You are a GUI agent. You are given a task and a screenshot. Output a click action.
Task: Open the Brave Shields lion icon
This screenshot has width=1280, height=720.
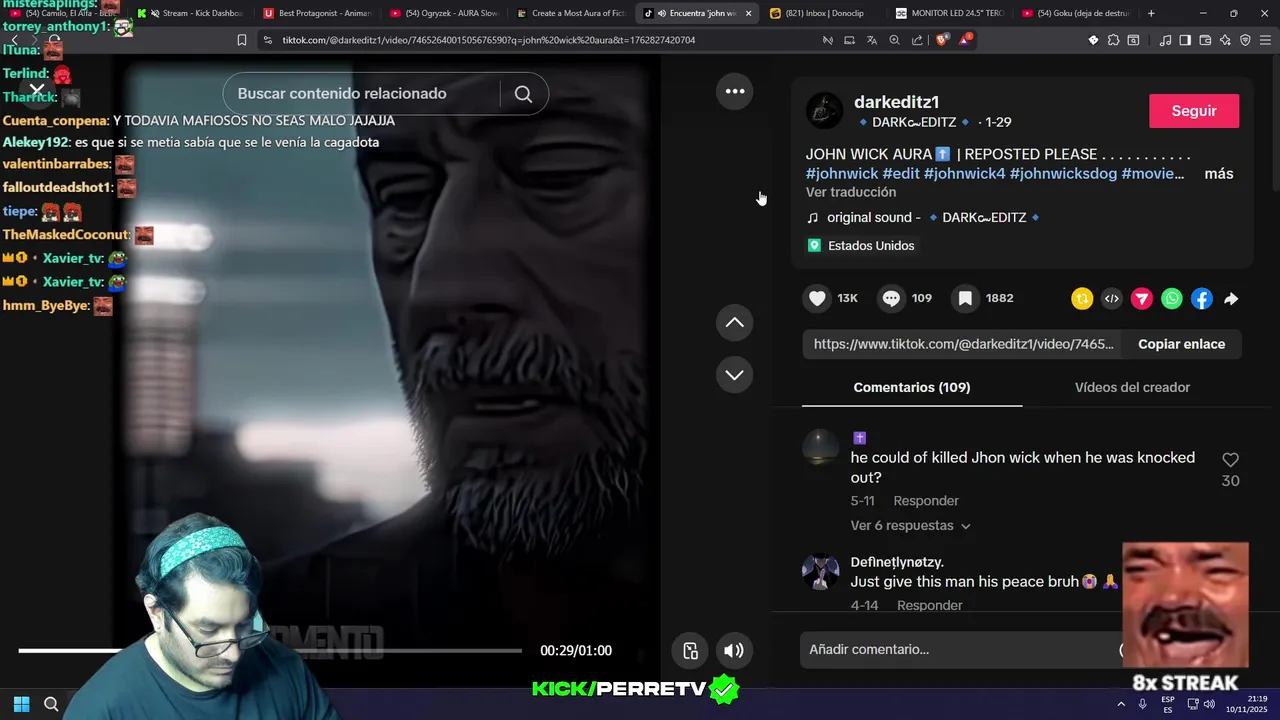tap(941, 40)
